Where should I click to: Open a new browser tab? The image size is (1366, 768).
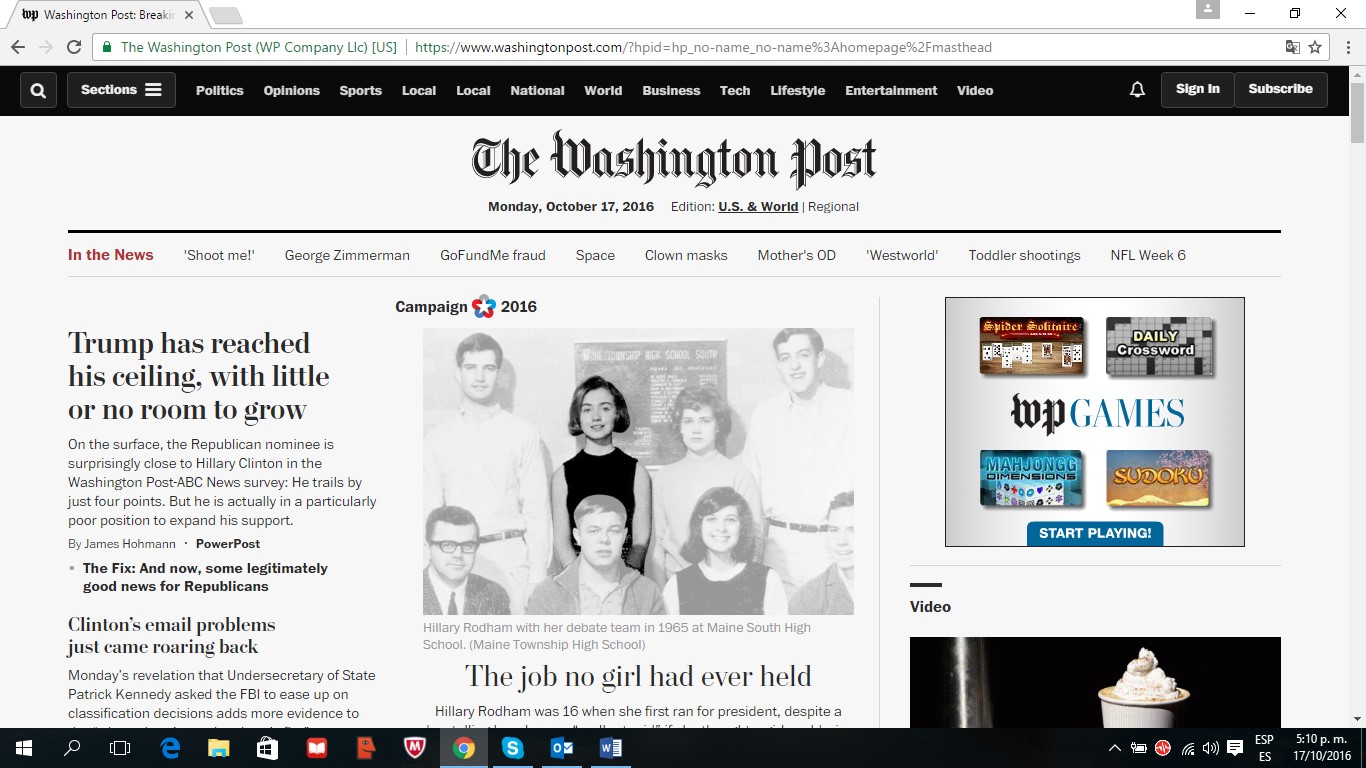pyautogui.click(x=226, y=16)
